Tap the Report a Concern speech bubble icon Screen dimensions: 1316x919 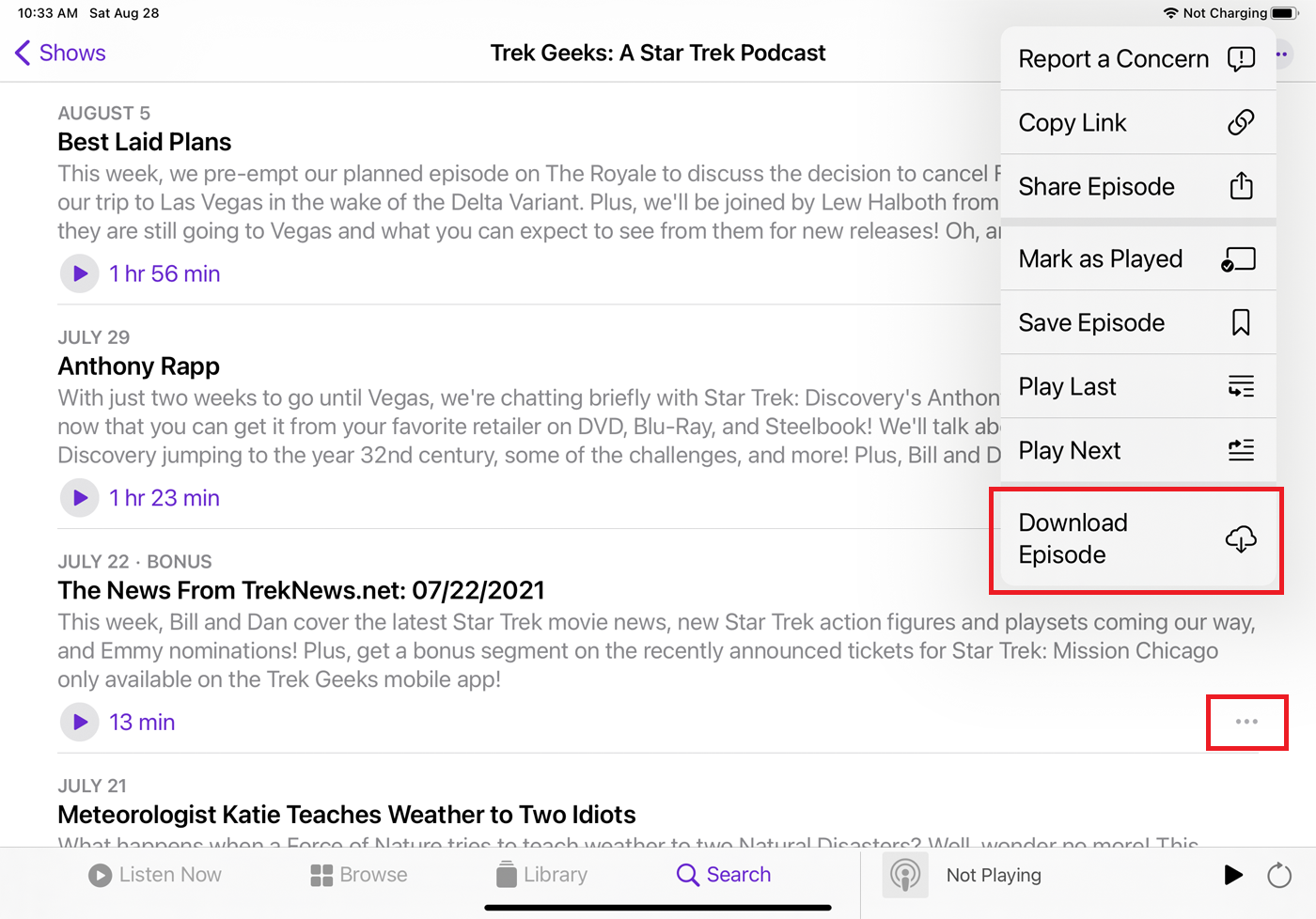click(1241, 59)
